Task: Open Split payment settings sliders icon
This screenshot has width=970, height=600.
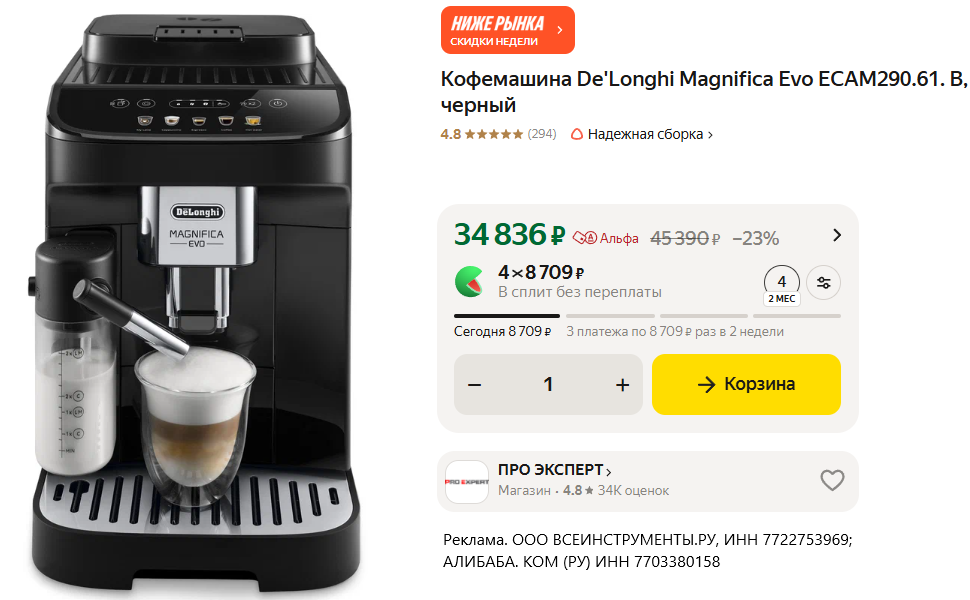Action: [823, 283]
